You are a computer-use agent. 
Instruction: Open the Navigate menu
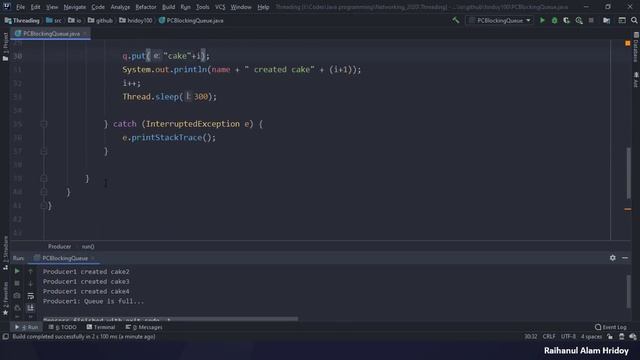coord(75,7)
